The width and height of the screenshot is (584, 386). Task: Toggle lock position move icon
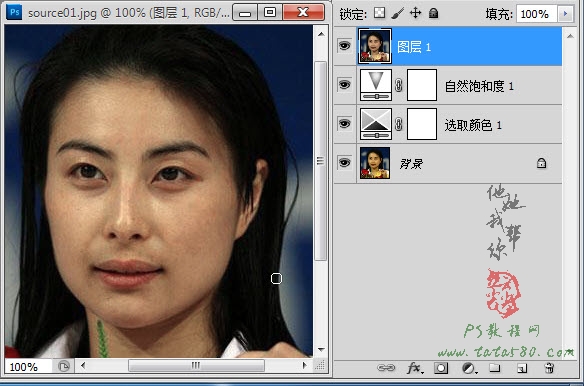click(415, 13)
